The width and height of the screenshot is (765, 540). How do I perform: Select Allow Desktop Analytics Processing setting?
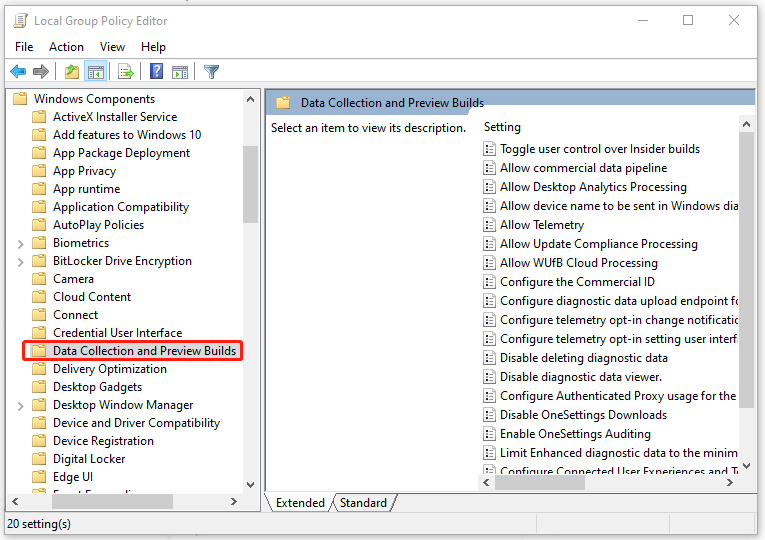coord(593,187)
